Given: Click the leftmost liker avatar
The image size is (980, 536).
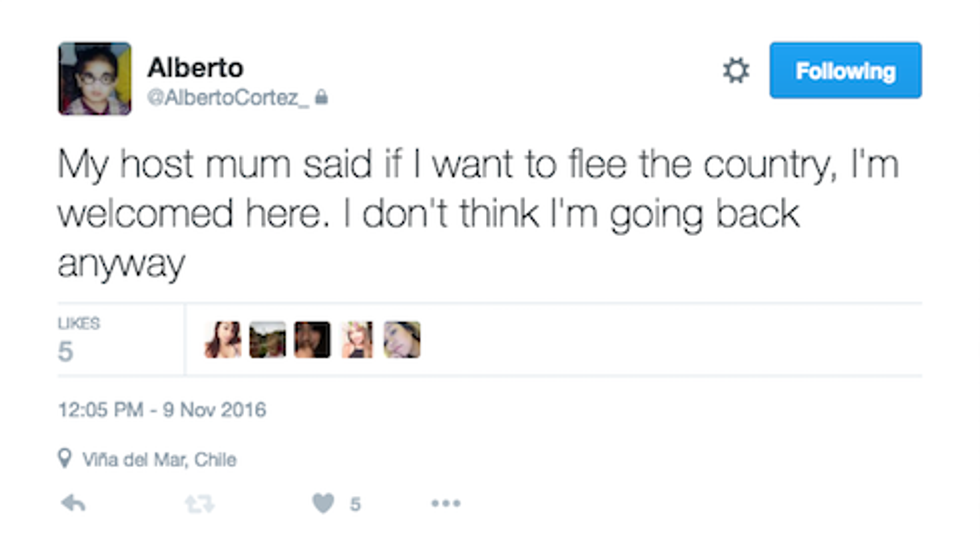Looking at the screenshot, I should point(222,340).
